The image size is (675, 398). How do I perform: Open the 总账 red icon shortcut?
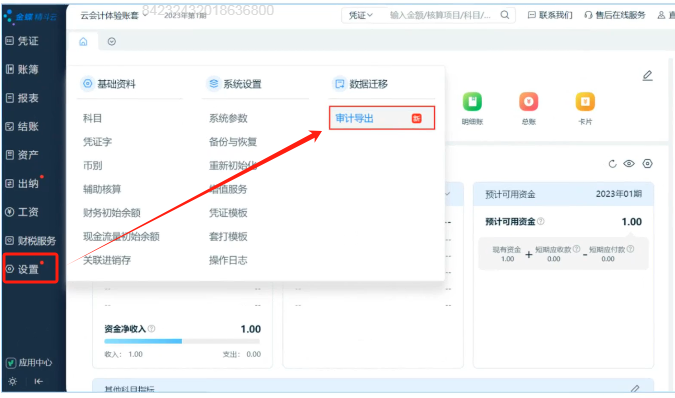click(x=529, y=102)
